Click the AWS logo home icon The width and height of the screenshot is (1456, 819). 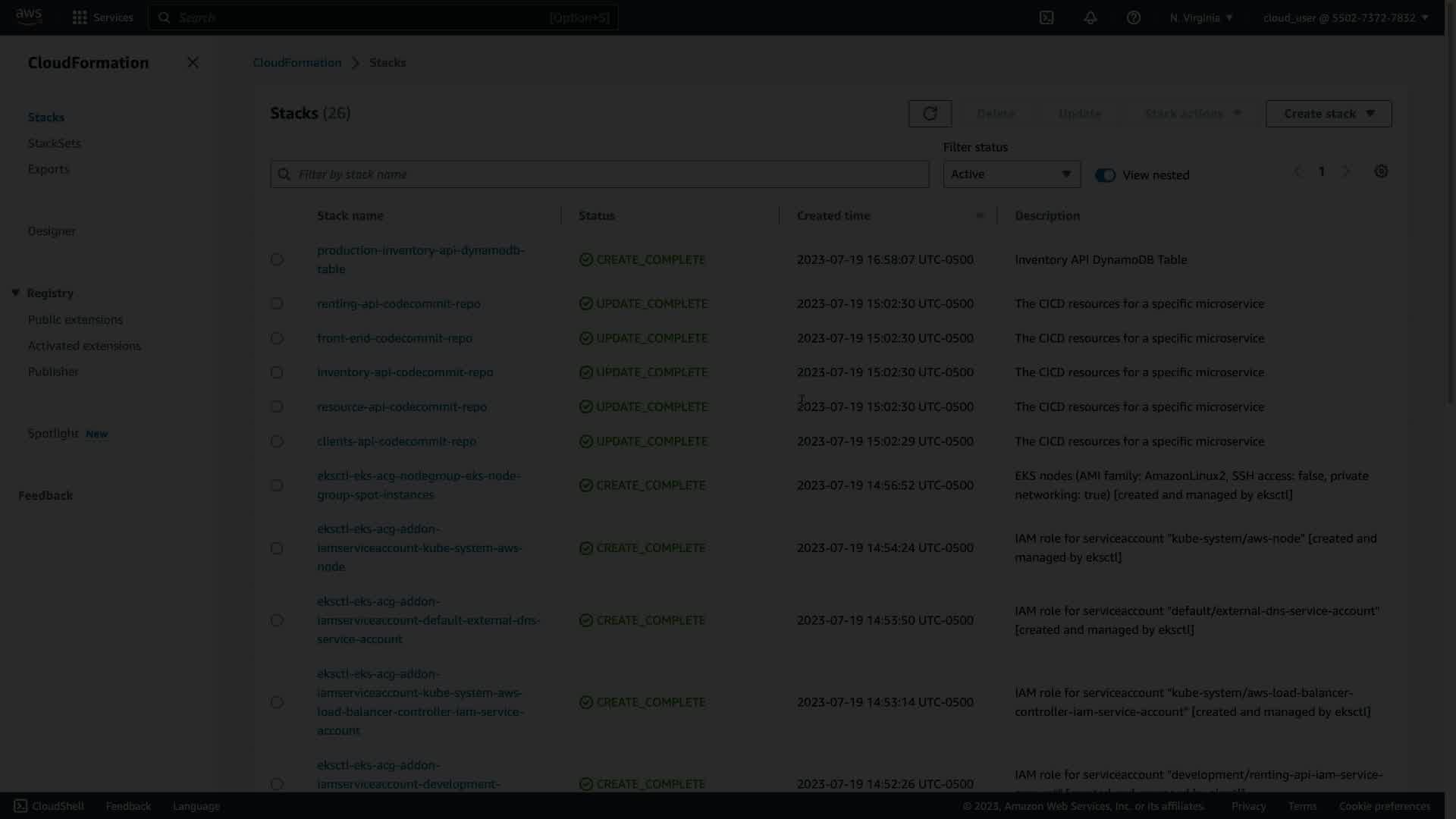(x=29, y=17)
